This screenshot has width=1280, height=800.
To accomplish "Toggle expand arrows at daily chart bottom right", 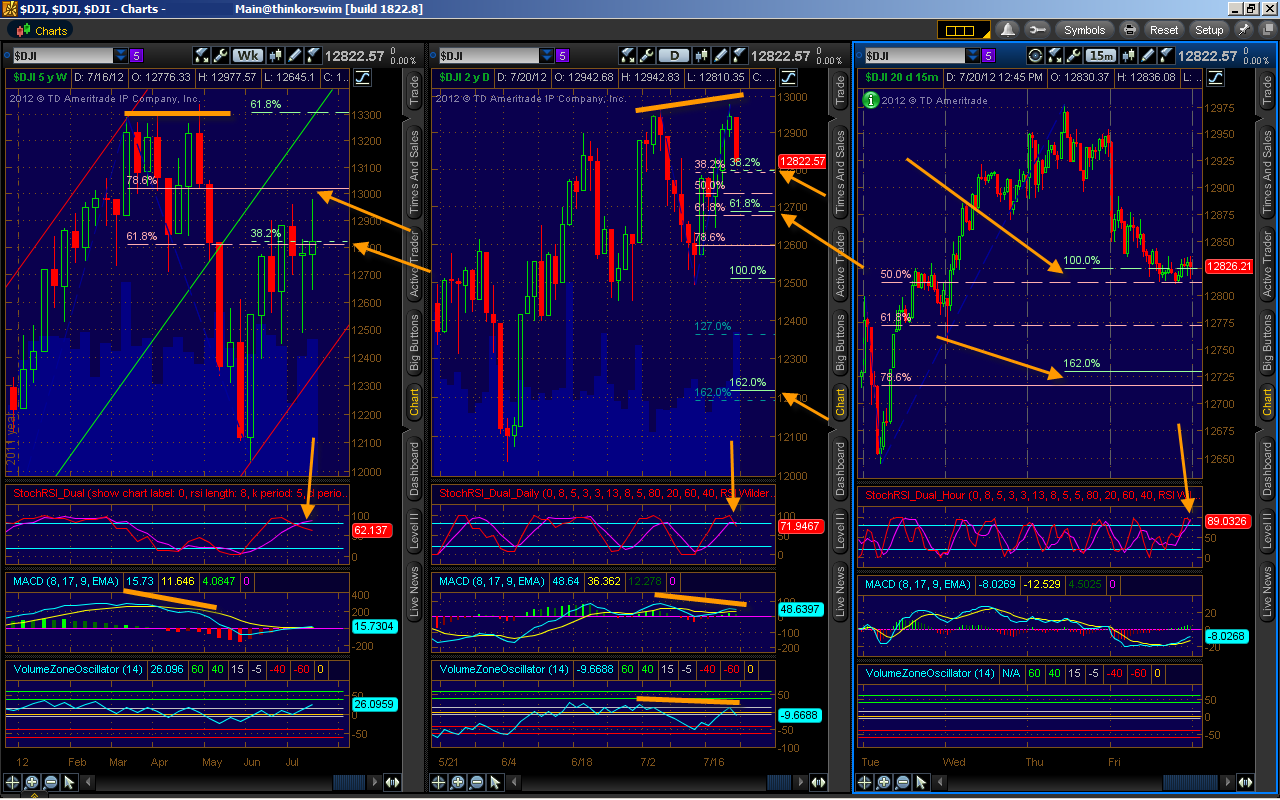I will point(818,783).
